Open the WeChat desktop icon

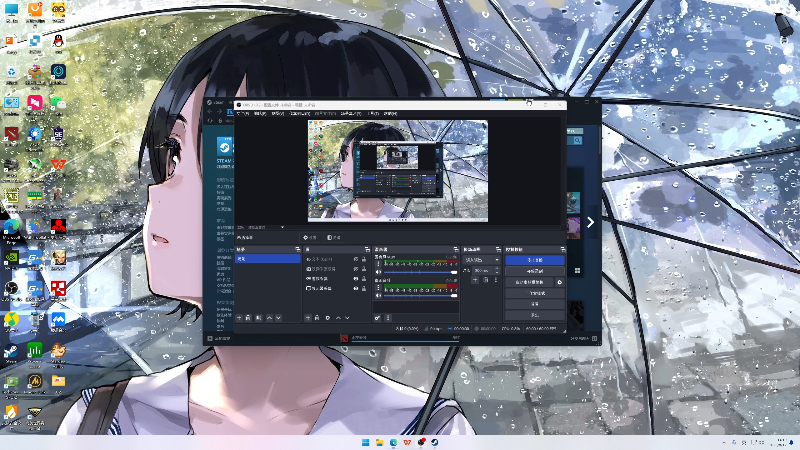pyautogui.click(x=58, y=104)
